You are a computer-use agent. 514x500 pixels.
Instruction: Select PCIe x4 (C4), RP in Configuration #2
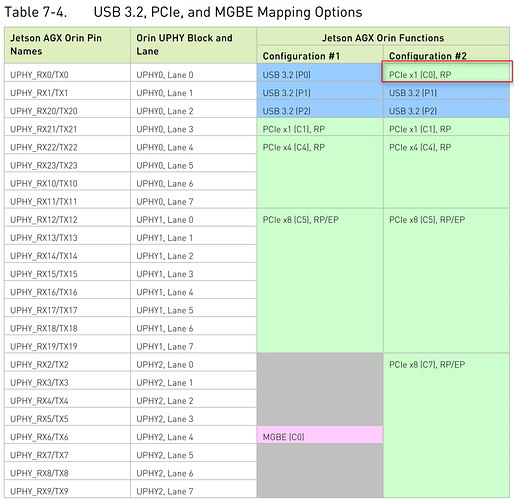(446, 172)
